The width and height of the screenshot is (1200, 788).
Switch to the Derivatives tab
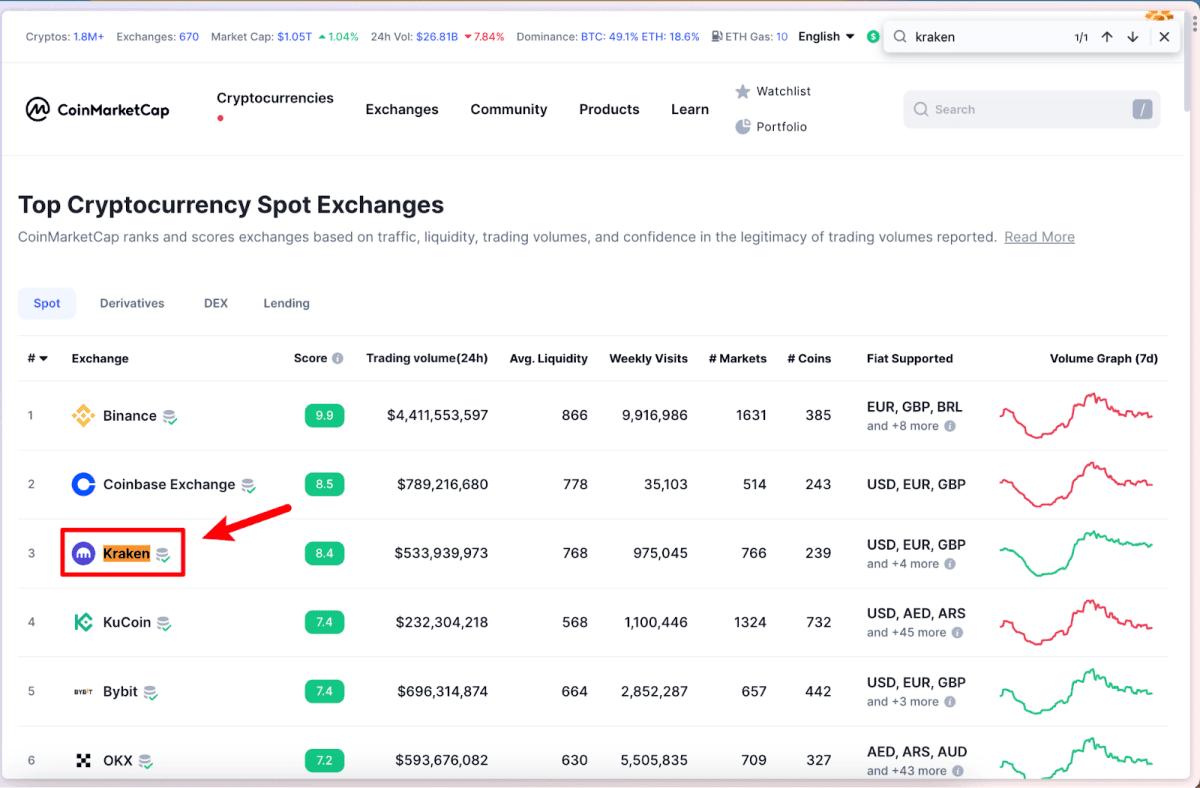coord(132,303)
